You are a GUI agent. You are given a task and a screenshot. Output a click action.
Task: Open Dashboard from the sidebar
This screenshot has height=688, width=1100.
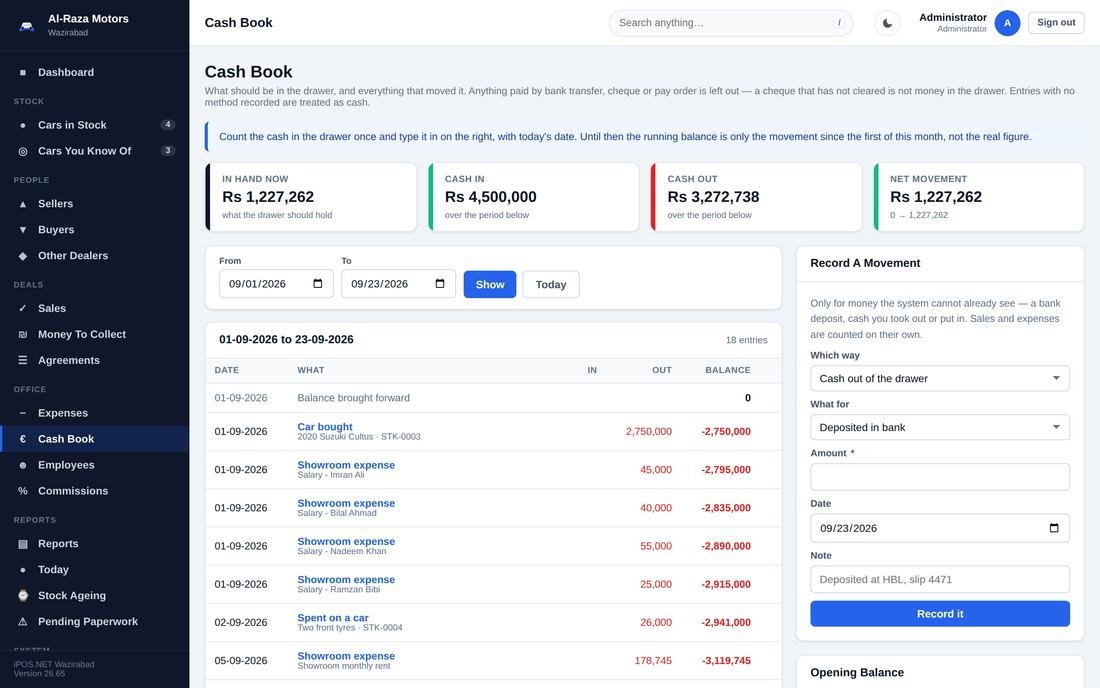click(x=95, y=72)
